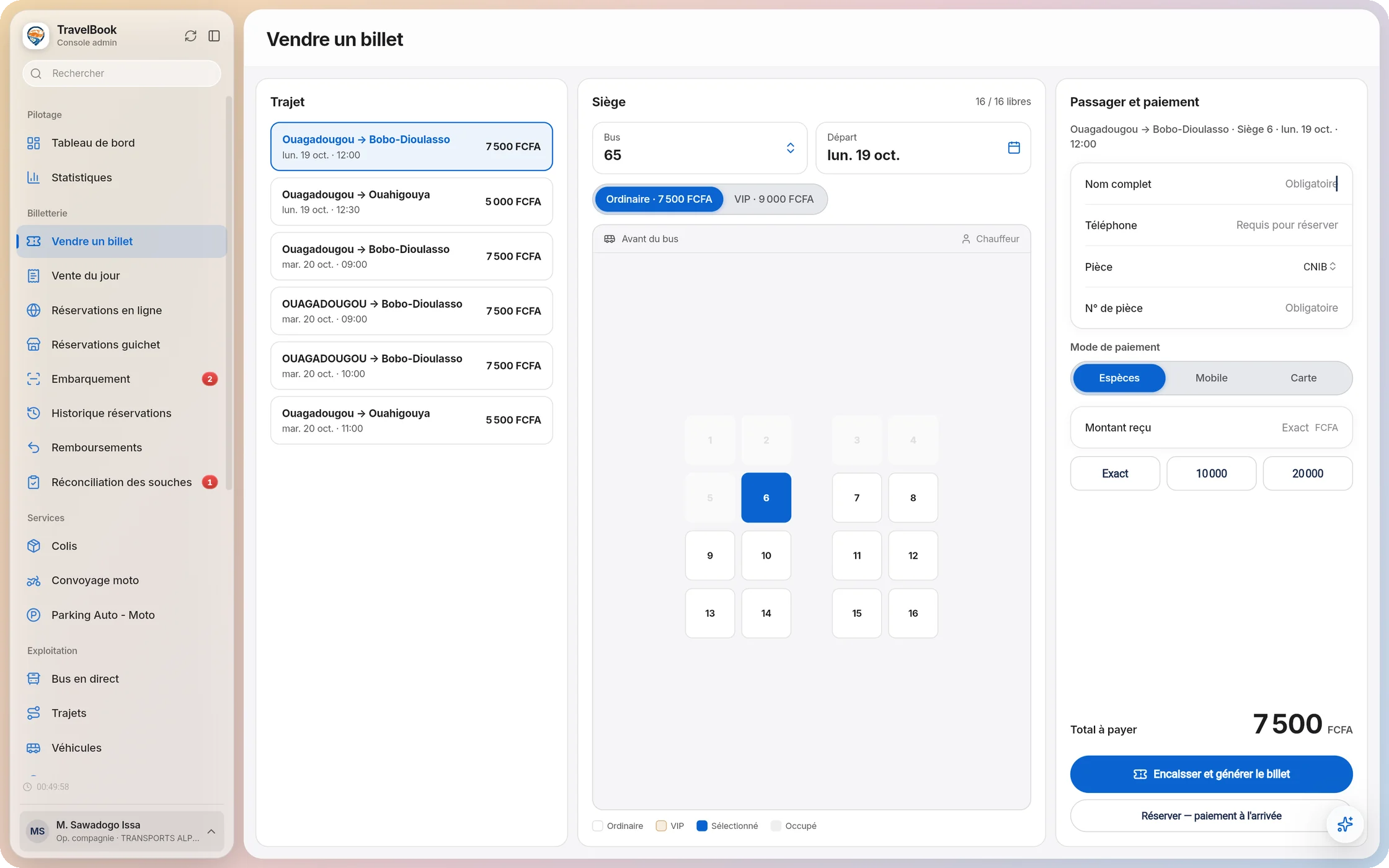Open Réconciliation des souches
This screenshot has height=868, width=1389.
click(x=122, y=482)
